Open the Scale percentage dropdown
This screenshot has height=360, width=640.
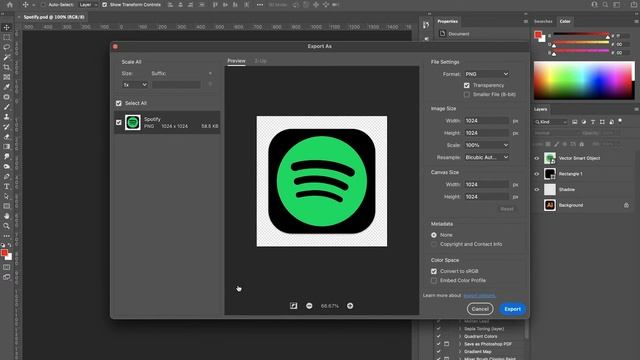487,145
